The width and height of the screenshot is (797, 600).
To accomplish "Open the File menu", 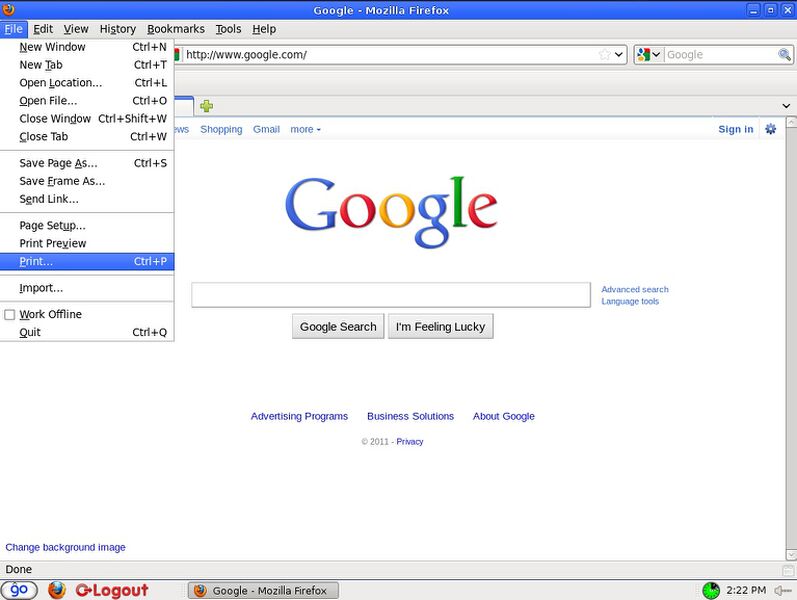I will coord(14,29).
